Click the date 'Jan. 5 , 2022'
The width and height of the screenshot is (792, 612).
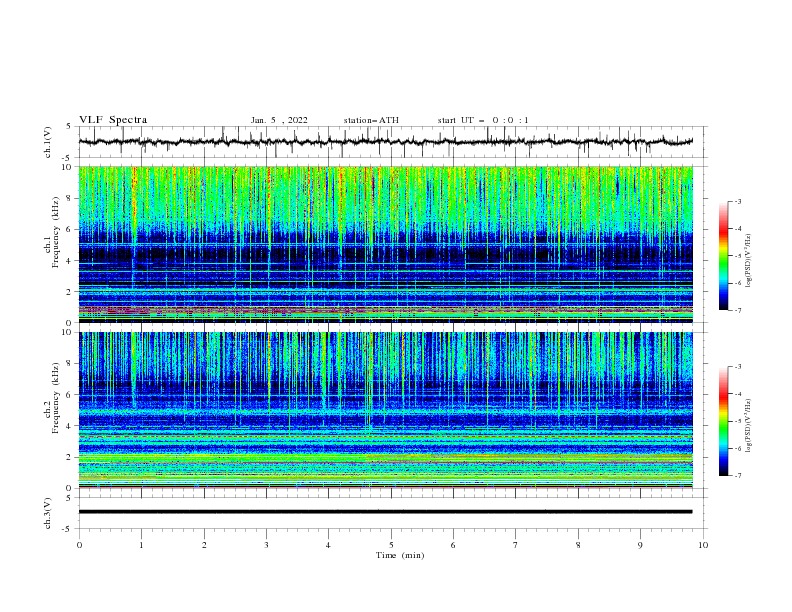click(279, 120)
